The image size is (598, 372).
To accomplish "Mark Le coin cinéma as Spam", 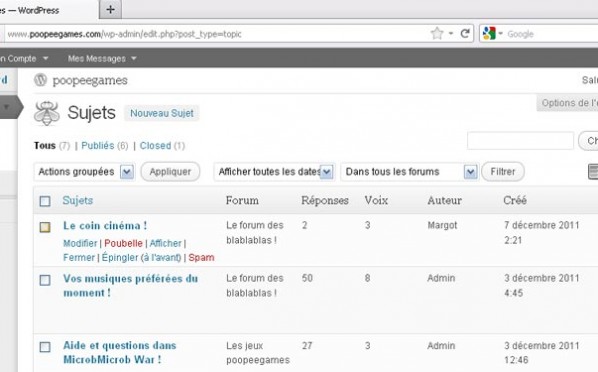I will click(201, 258).
